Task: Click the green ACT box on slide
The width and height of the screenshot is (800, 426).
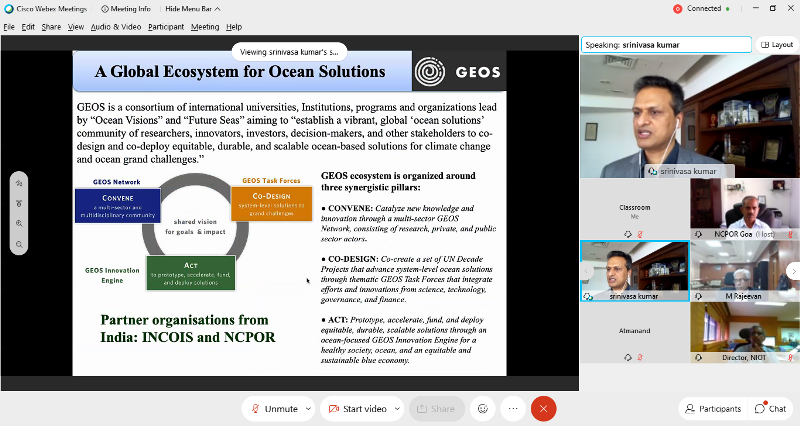Action: tap(191, 273)
